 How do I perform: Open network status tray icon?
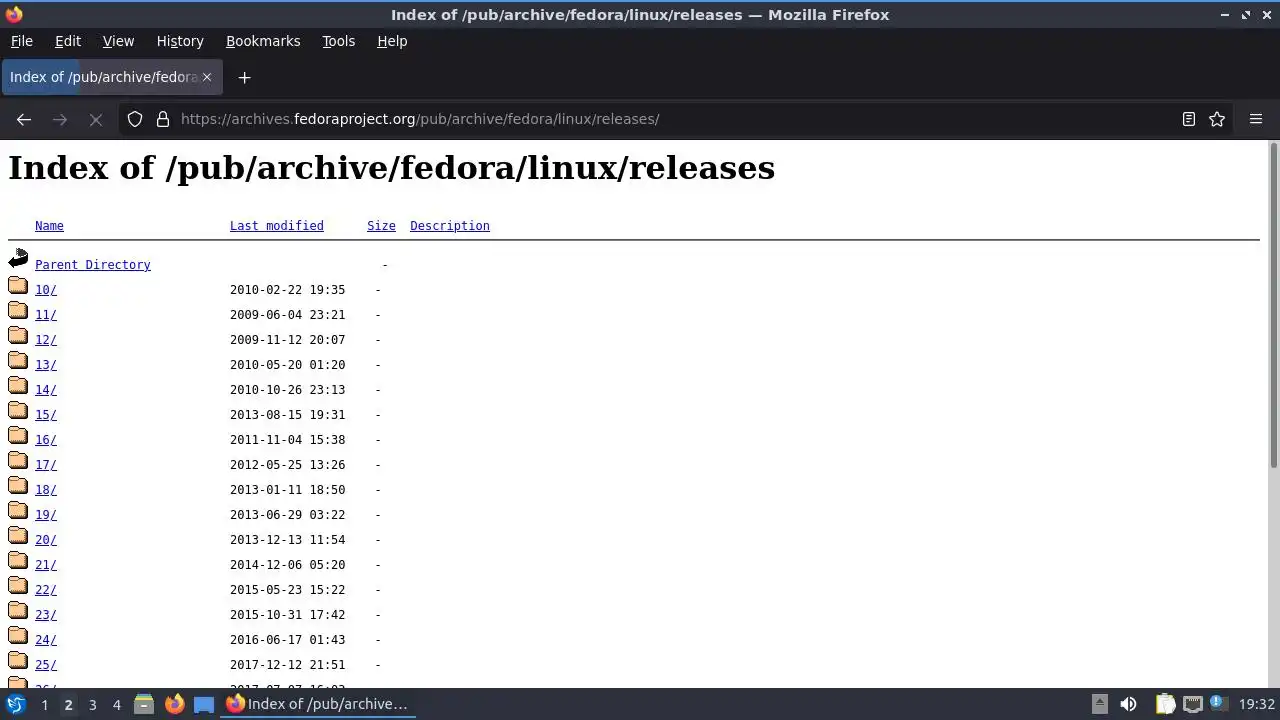[x=1192, y=704]
